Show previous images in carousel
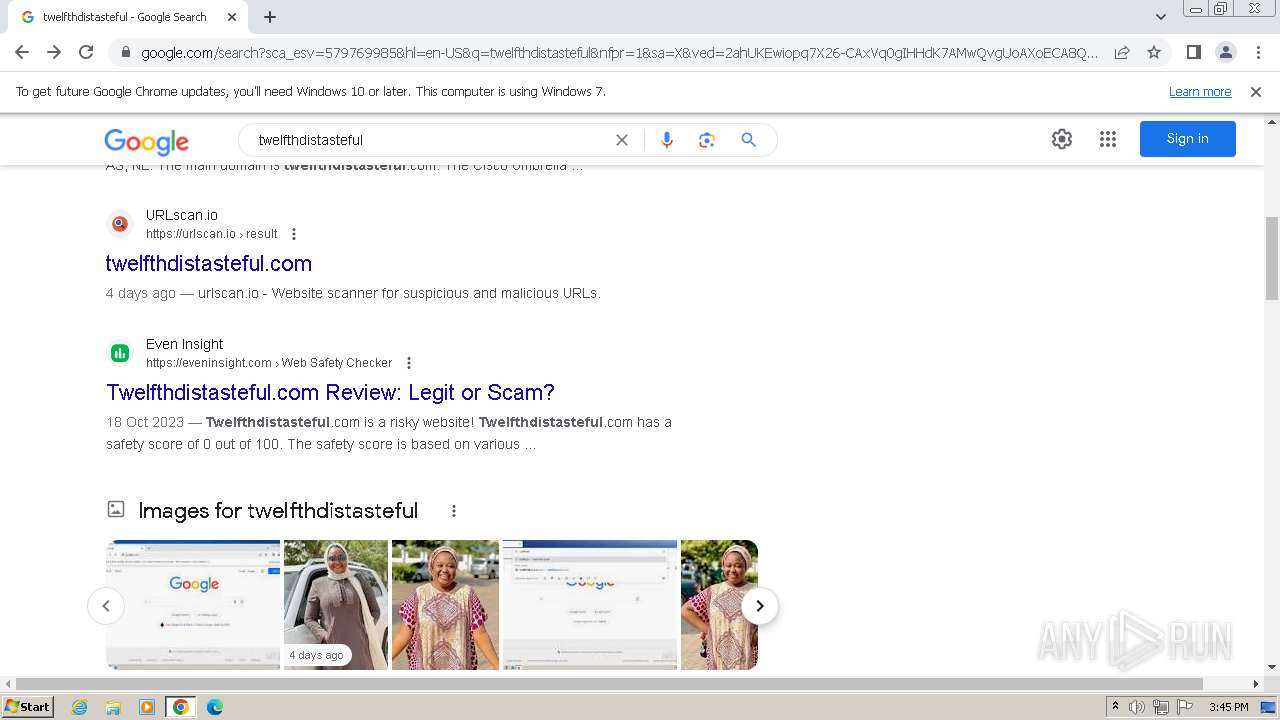This screenshot has width=1280, height=720. (106, 606)
